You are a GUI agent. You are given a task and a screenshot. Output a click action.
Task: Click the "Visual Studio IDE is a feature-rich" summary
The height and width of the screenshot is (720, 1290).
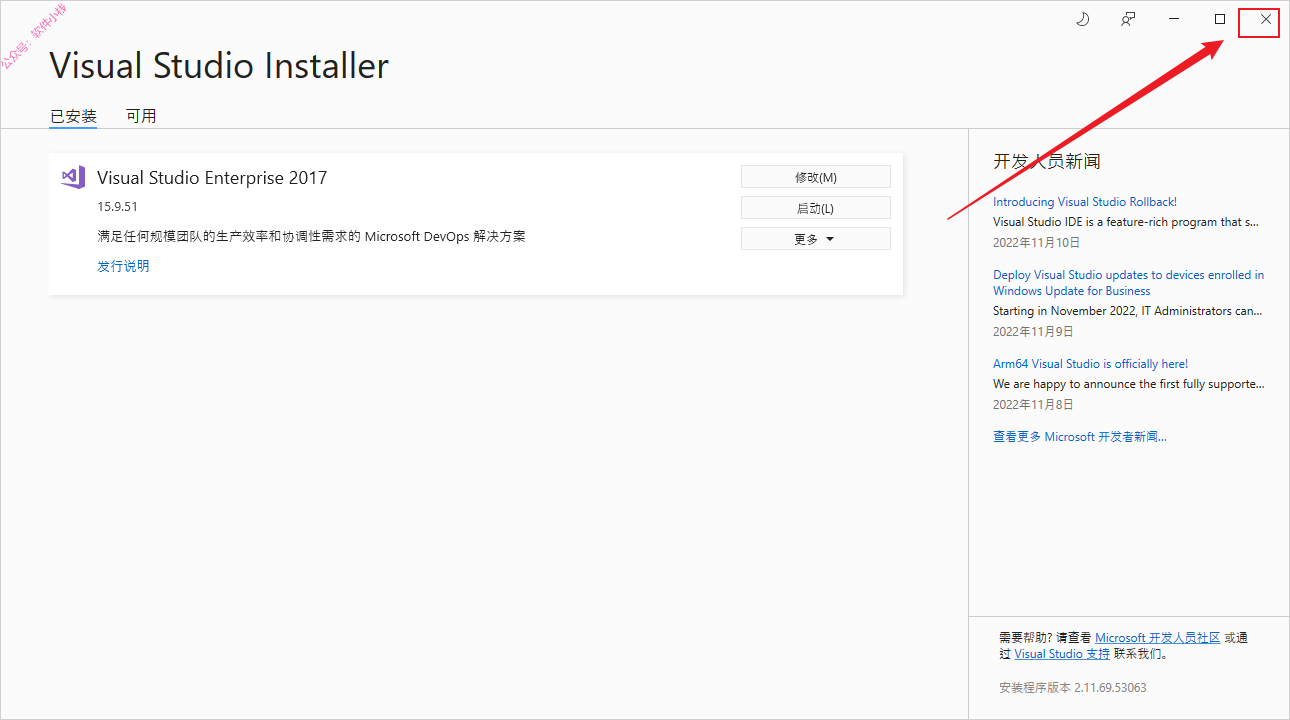coord(1126,222)
